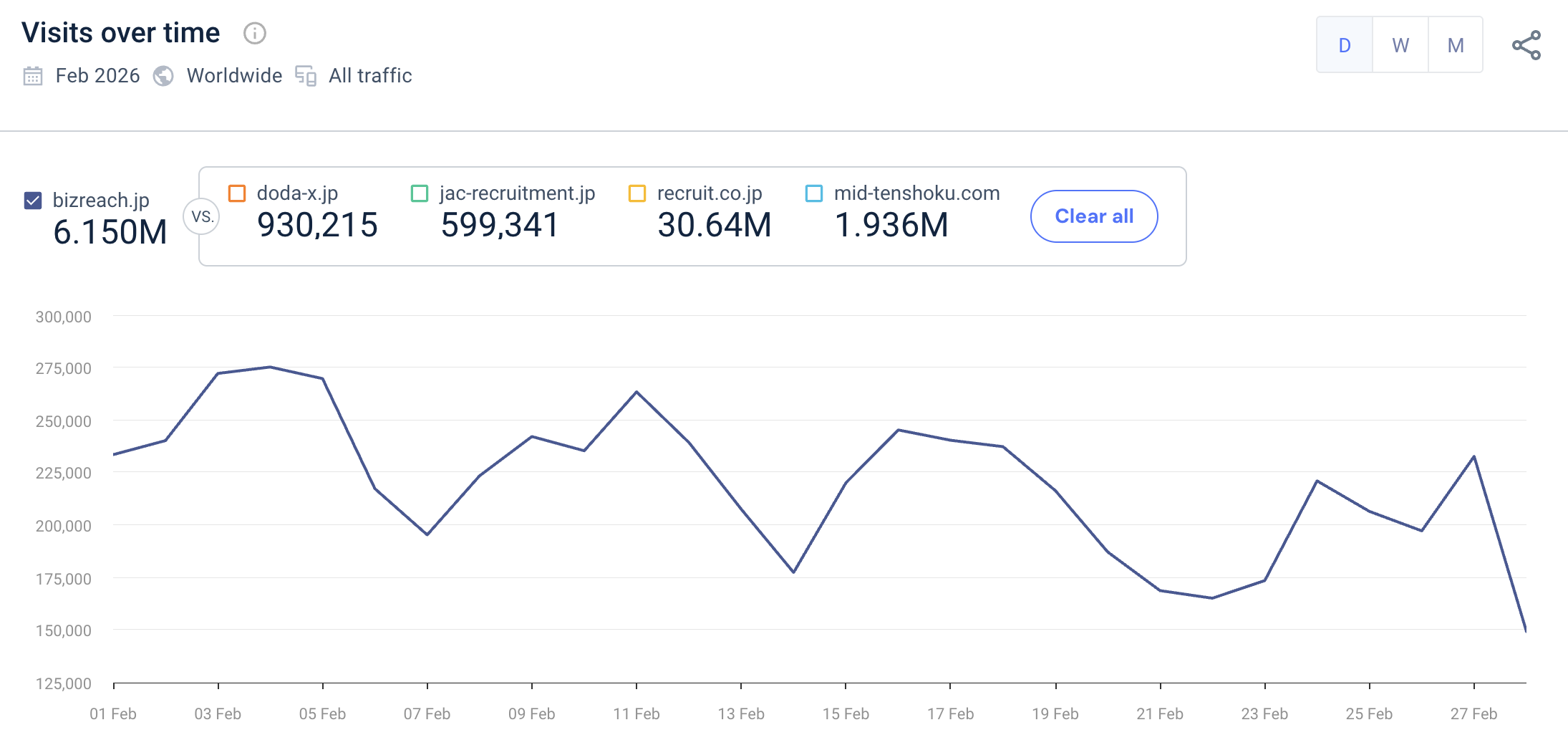Check the mid-tenshoku.com checkbox

click(813, 193)
